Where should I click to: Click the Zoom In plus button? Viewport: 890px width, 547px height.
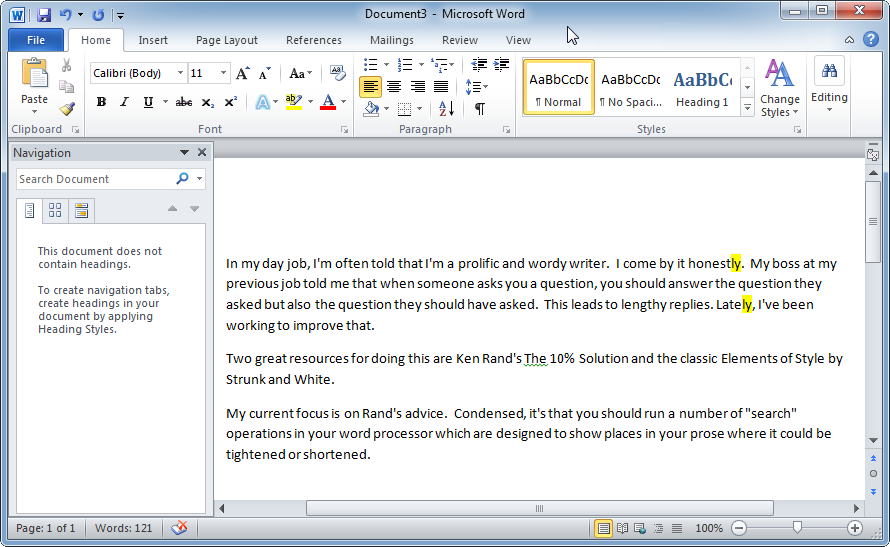coord(855,528)
